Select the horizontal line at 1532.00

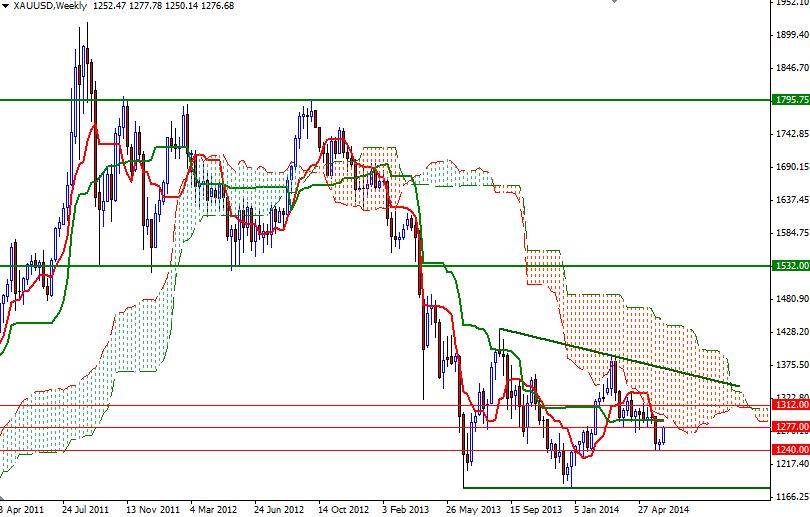pyautogui.click(x=385, y=266)
